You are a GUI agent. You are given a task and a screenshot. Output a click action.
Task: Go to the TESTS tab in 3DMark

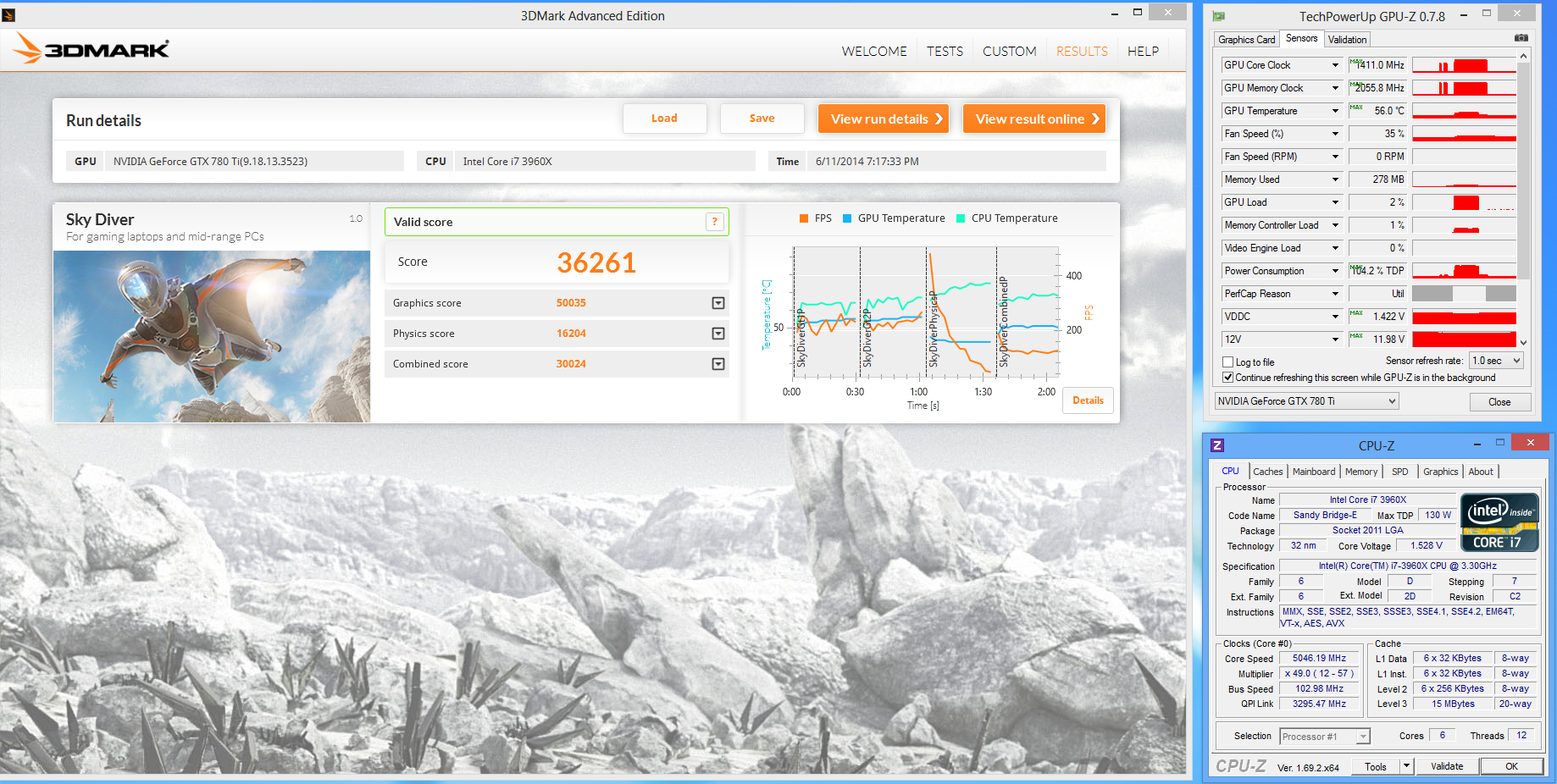pyautogui.click(x=945, y=52)
